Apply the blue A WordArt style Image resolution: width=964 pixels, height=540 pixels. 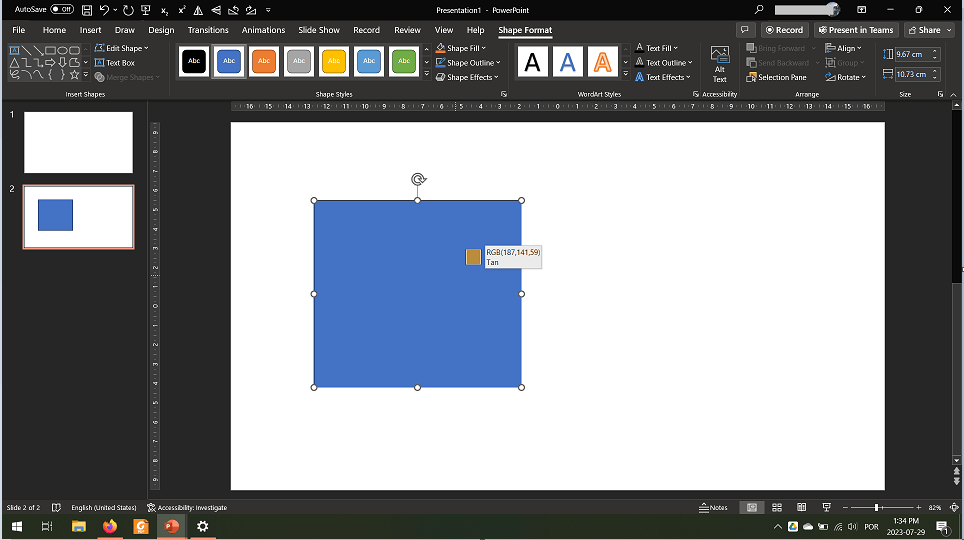tap(567, 62)
